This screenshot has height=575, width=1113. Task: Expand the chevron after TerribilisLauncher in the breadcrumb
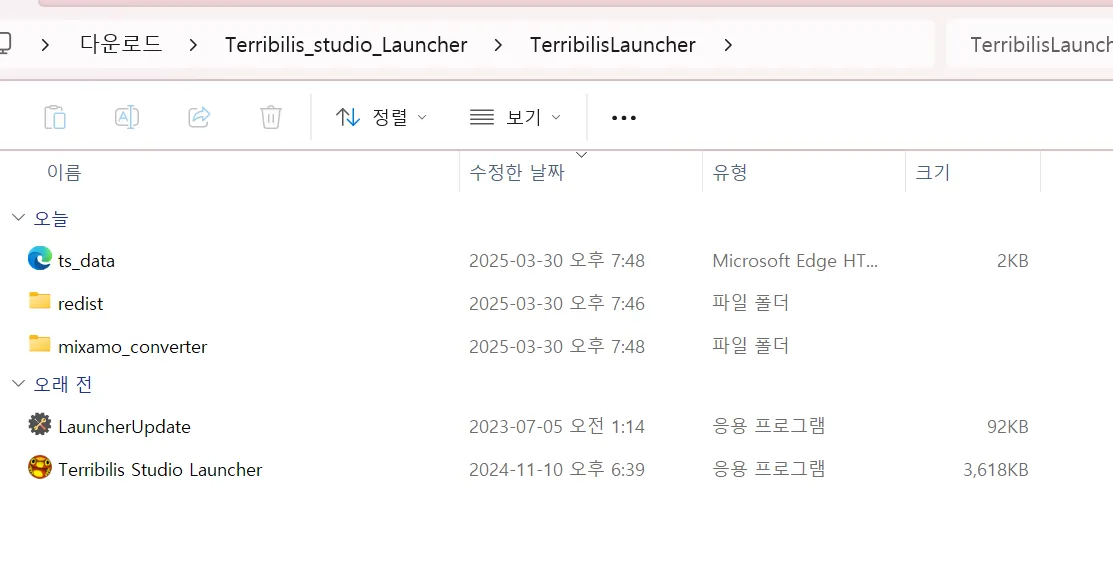coord(728,45)
